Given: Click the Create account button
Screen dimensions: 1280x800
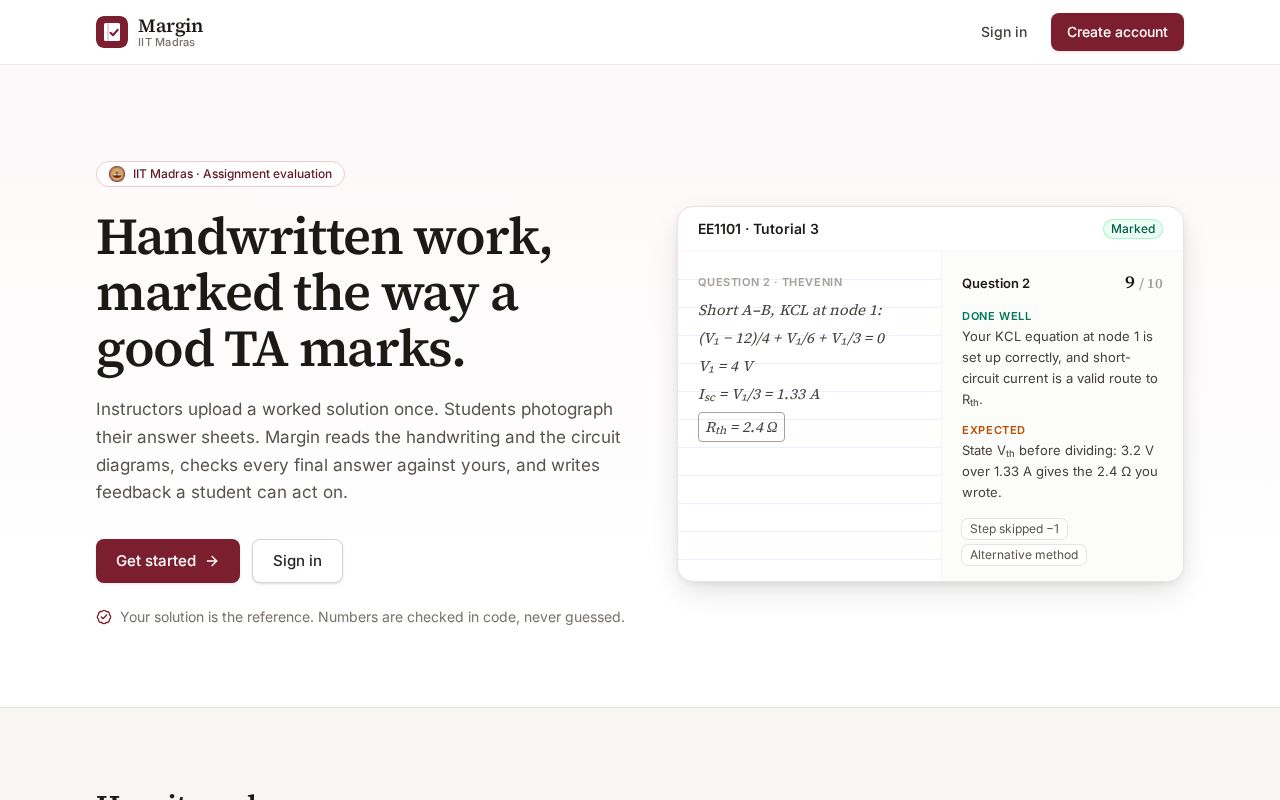Looking at the screenshot, I should tap(1117, 32).
